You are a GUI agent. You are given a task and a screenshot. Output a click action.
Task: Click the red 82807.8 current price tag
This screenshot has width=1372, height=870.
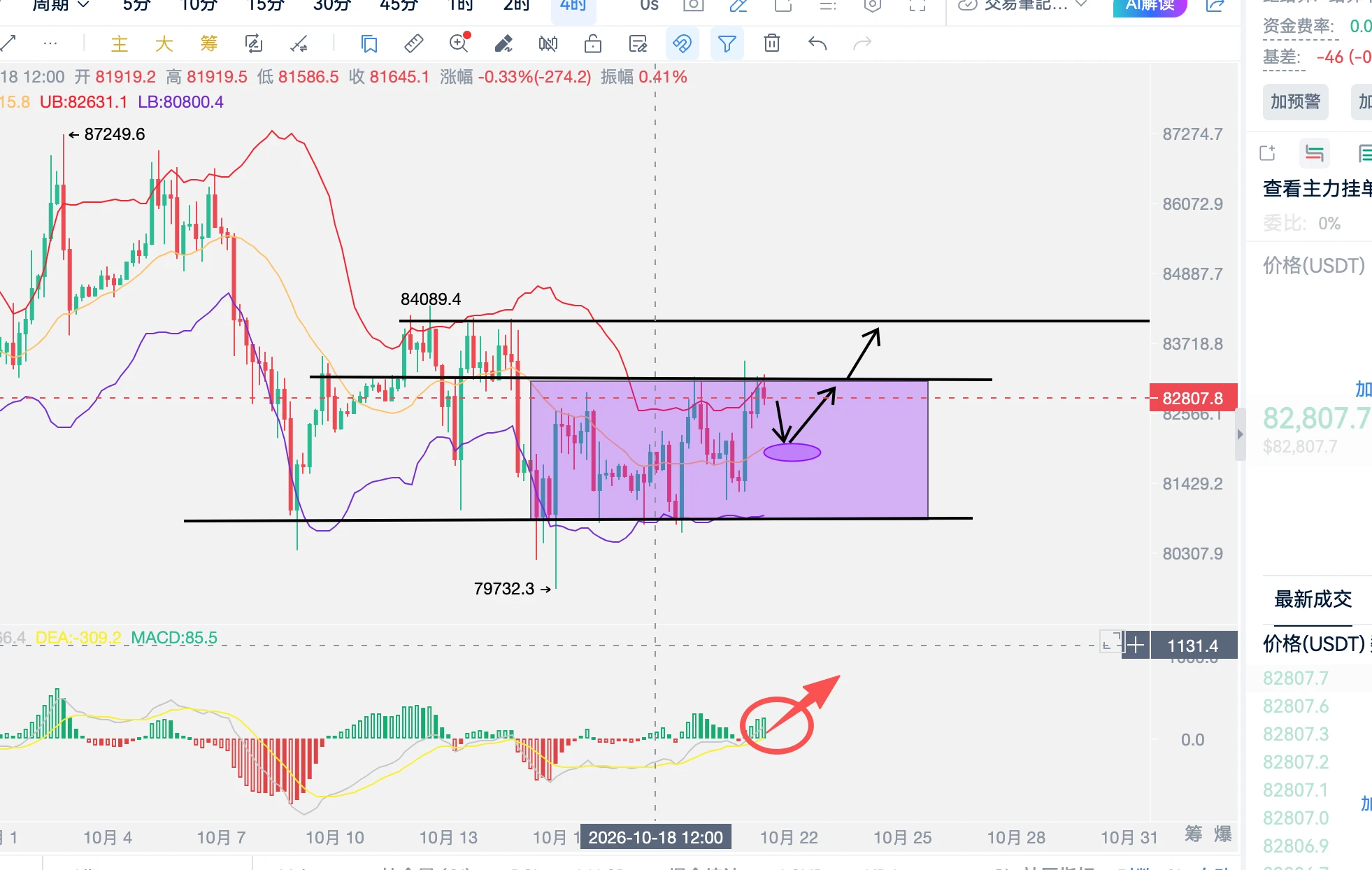tap(1193, 398)
